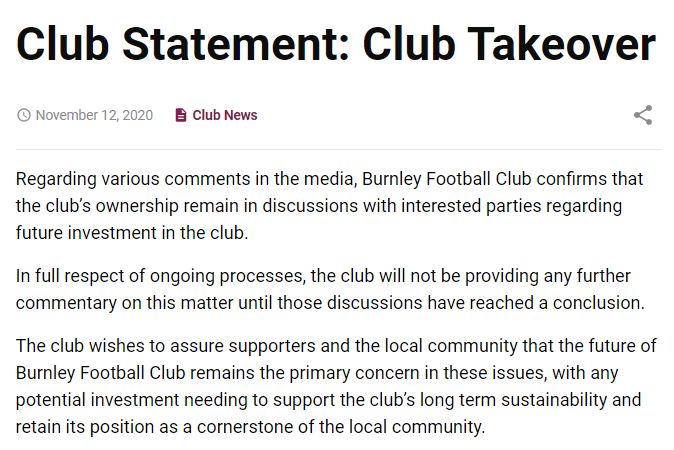Click the phrase "future investment in the club"
The height and width of the screenshot is (450, 674).
click(x=131, y=233)
